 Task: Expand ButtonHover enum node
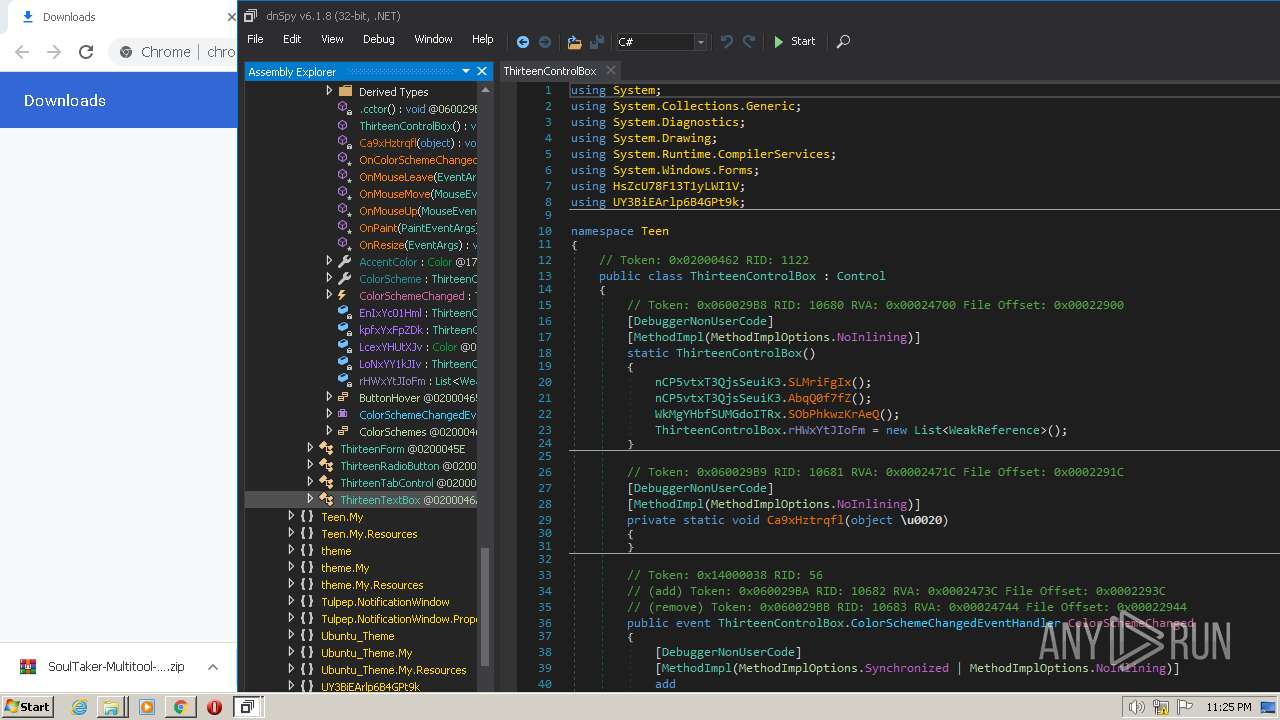tap(329, 397)
